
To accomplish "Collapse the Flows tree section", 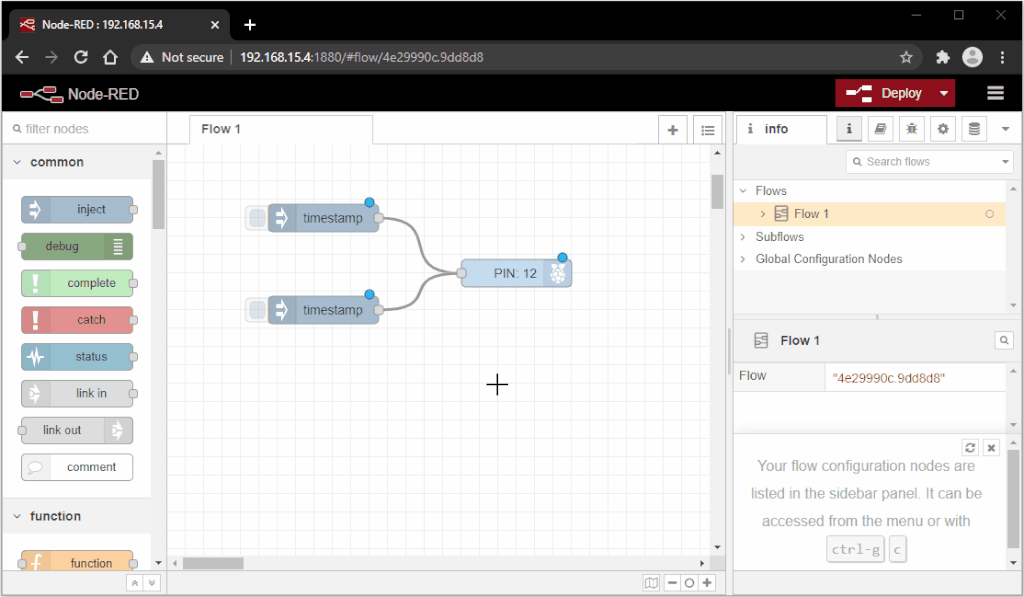I will [743, 191].
